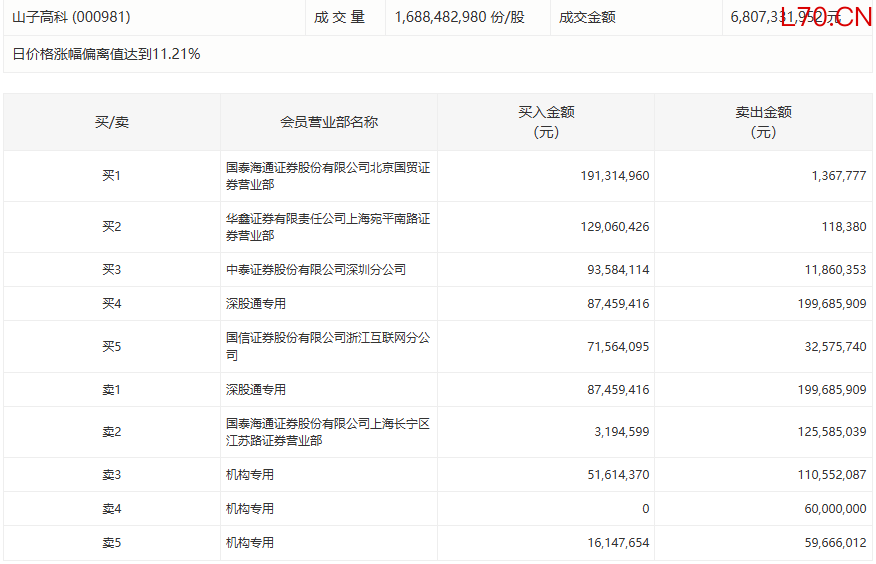Click 机构专用 in the 卖4 row
876x564 pixels.
(x=250, y=509)
